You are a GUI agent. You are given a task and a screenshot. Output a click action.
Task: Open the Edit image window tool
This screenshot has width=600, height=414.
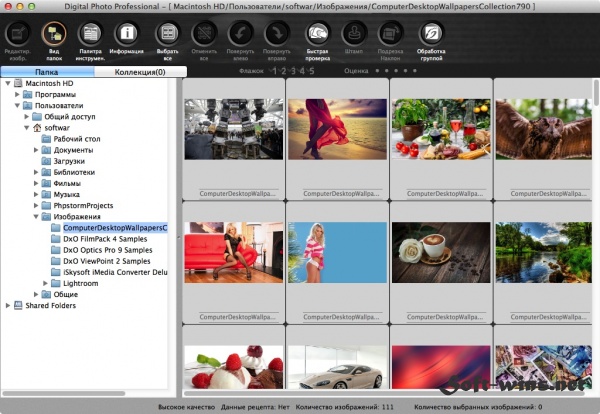tap(17, 34)
